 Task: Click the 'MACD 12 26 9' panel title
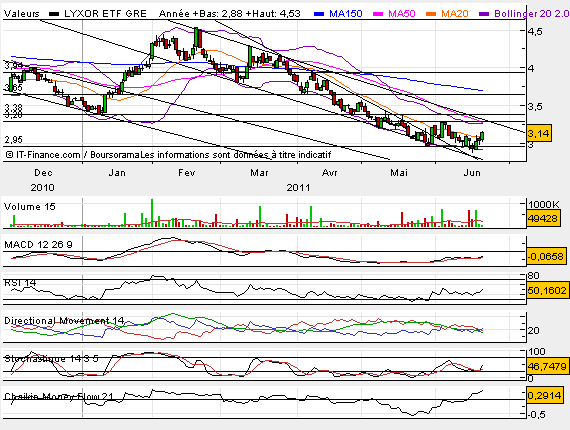click(38, 245)
